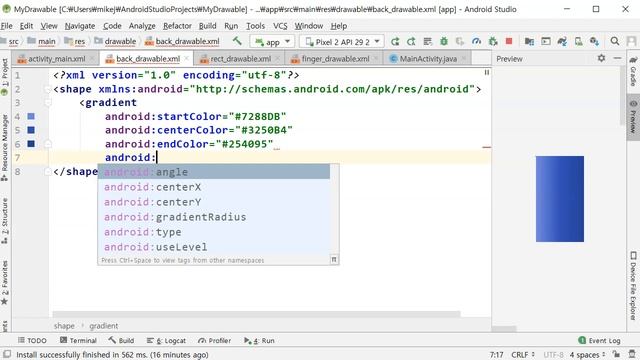Collapse the shape tag fold marker on line 2

[x=47, y=89]
